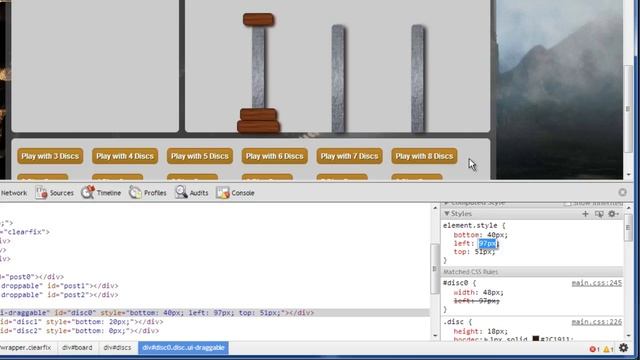Viewport: 640px width, 360px height.
Task: Open the Styles gear options menu
Action: pyautogui.click(x=613, y=214)
